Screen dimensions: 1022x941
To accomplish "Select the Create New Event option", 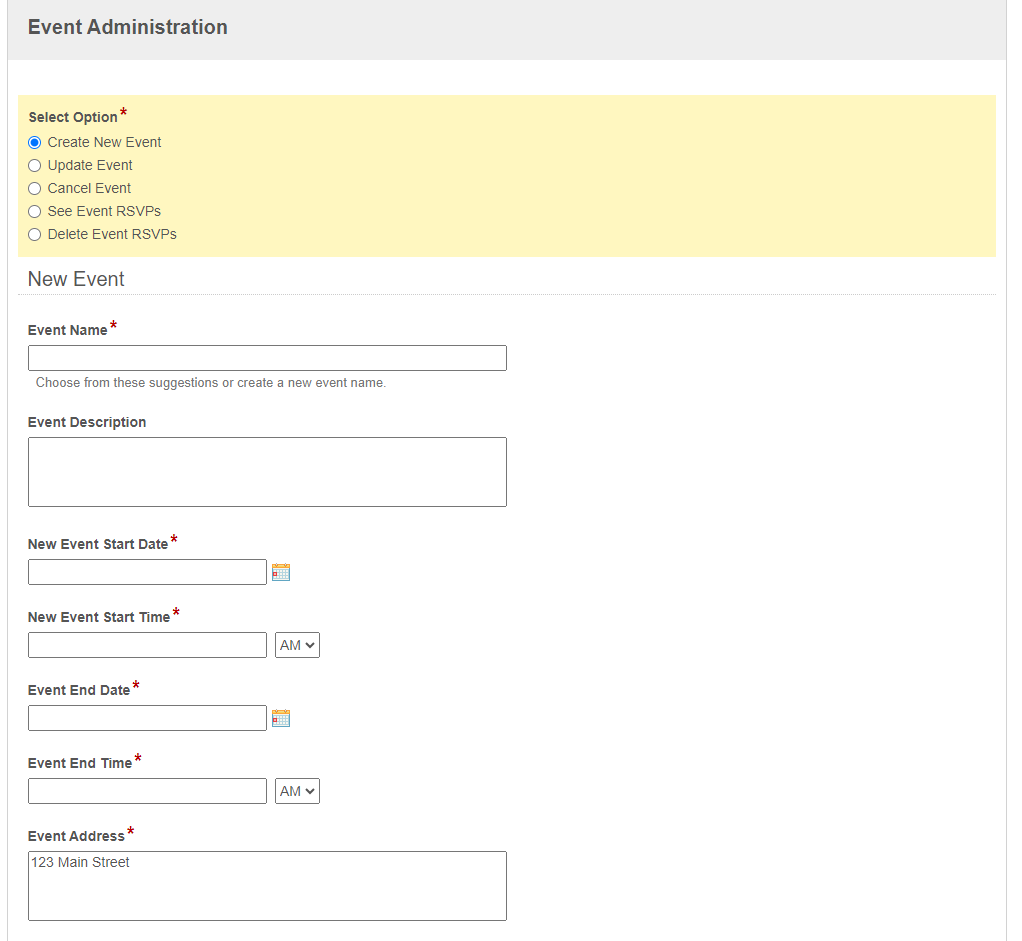I will pyautogui.click(x=34, y=142).
